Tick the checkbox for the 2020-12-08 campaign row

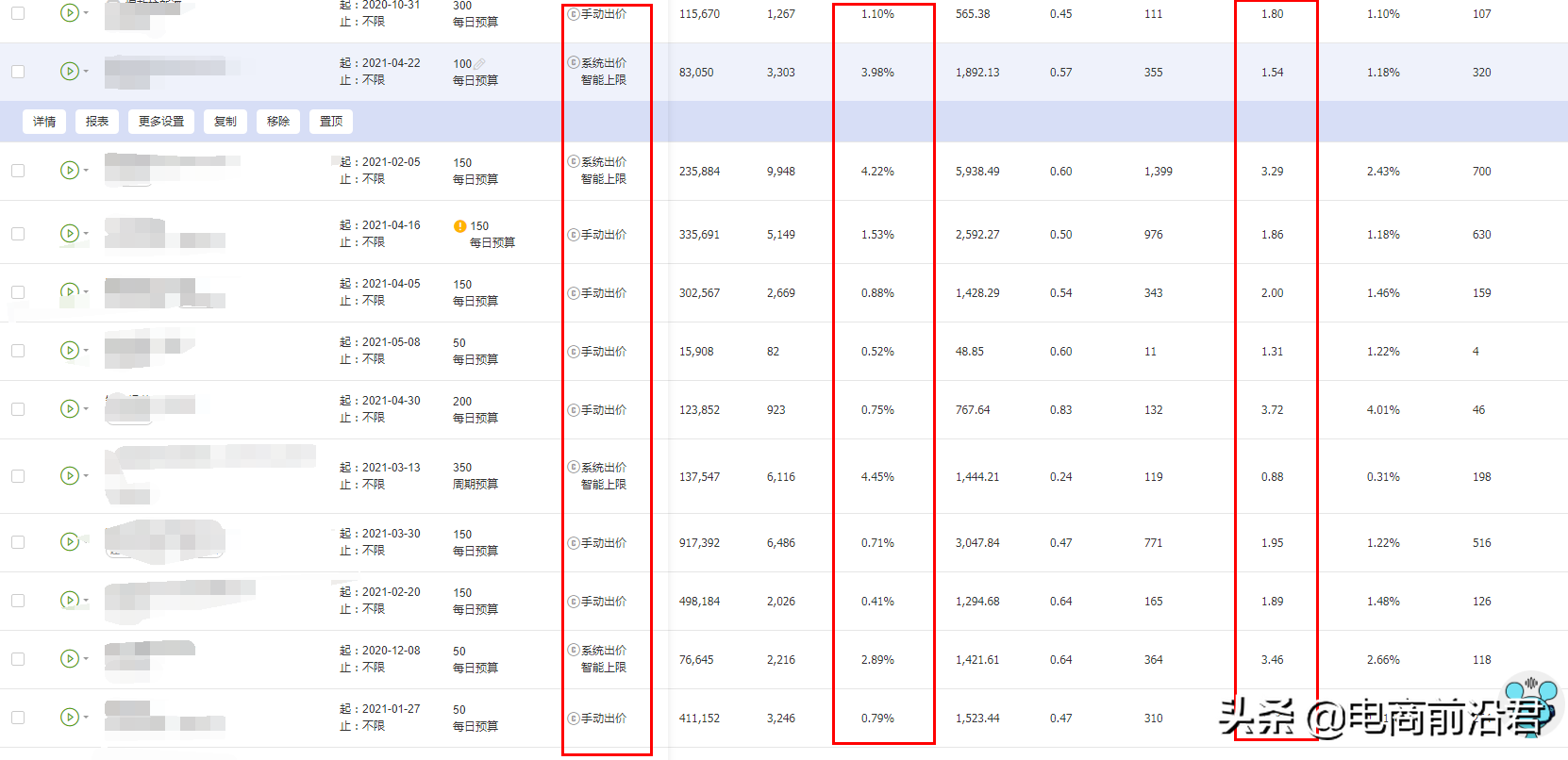[18, 659]
